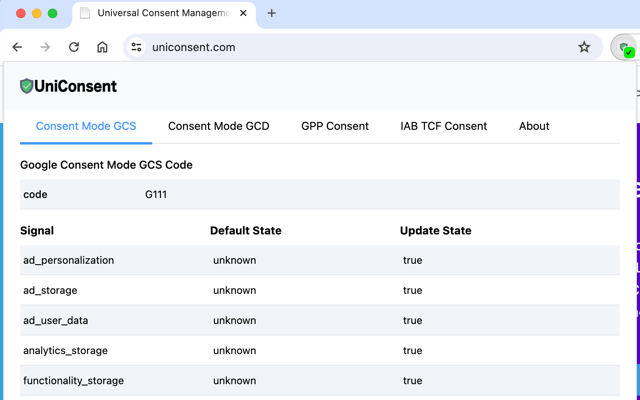Image resolution: width=640 pixels, height=400 pixels.
Task: Reload the page with the refresh icon
Action: pyautogui.click(x=74, y=47)
